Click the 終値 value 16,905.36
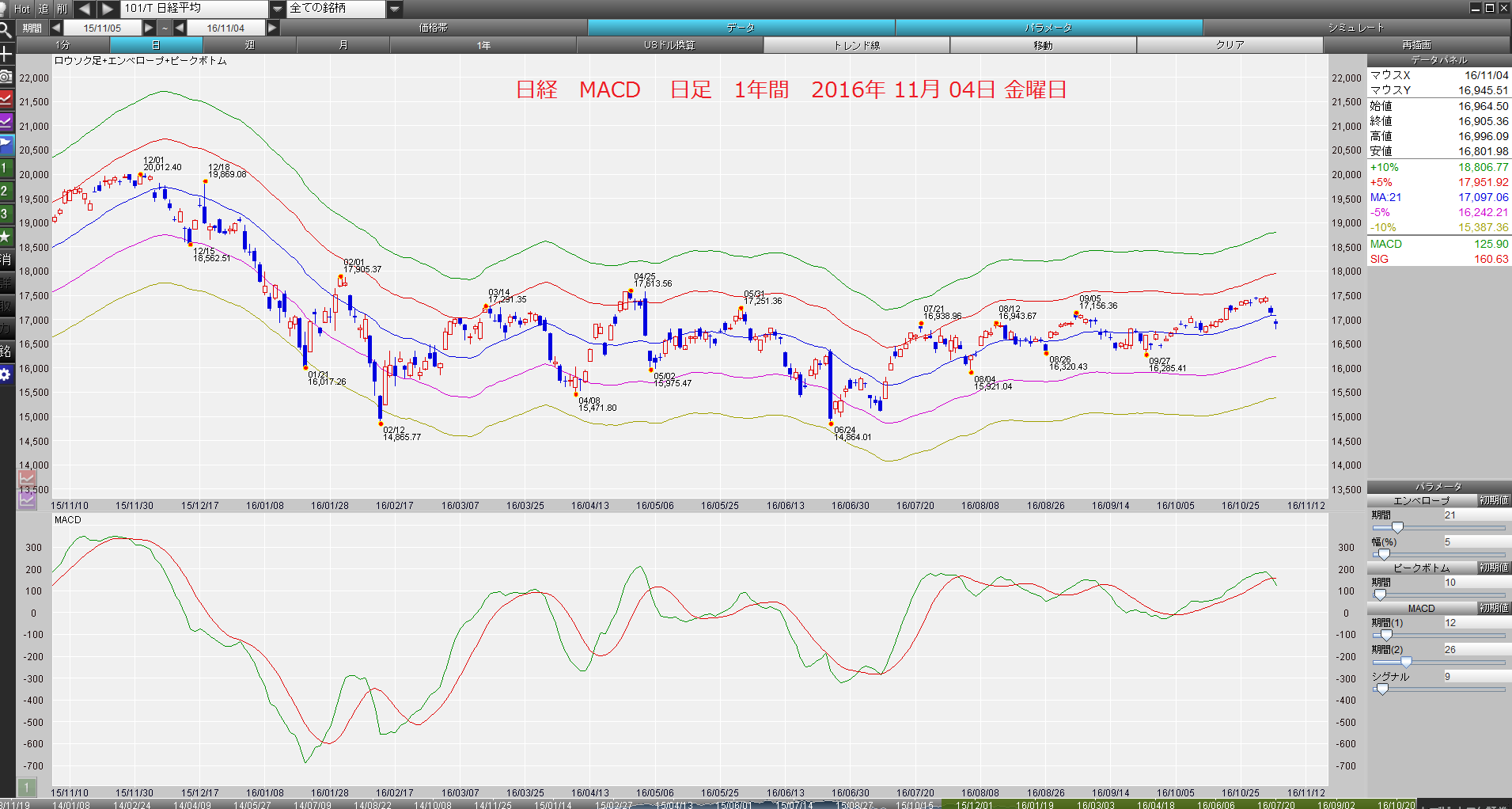The width and height of the screenshot is (1512, 809). [x=1483, y=121]
